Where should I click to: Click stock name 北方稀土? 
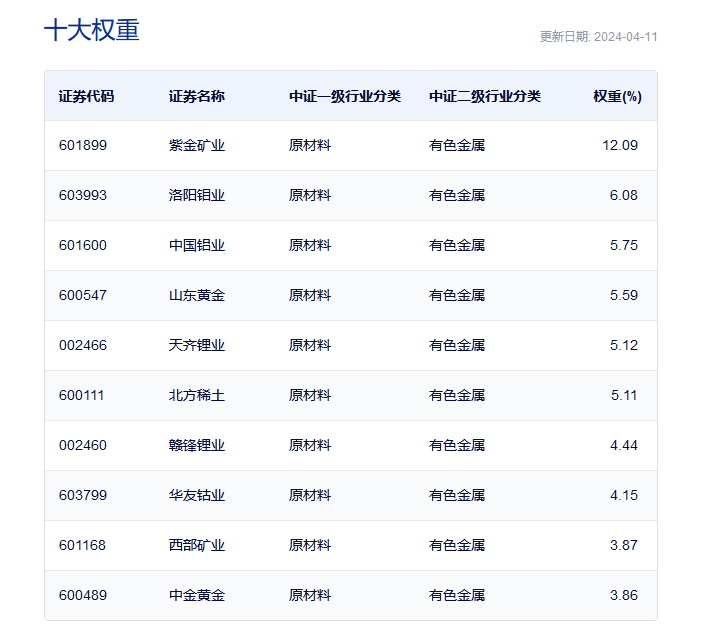point(197,395)
